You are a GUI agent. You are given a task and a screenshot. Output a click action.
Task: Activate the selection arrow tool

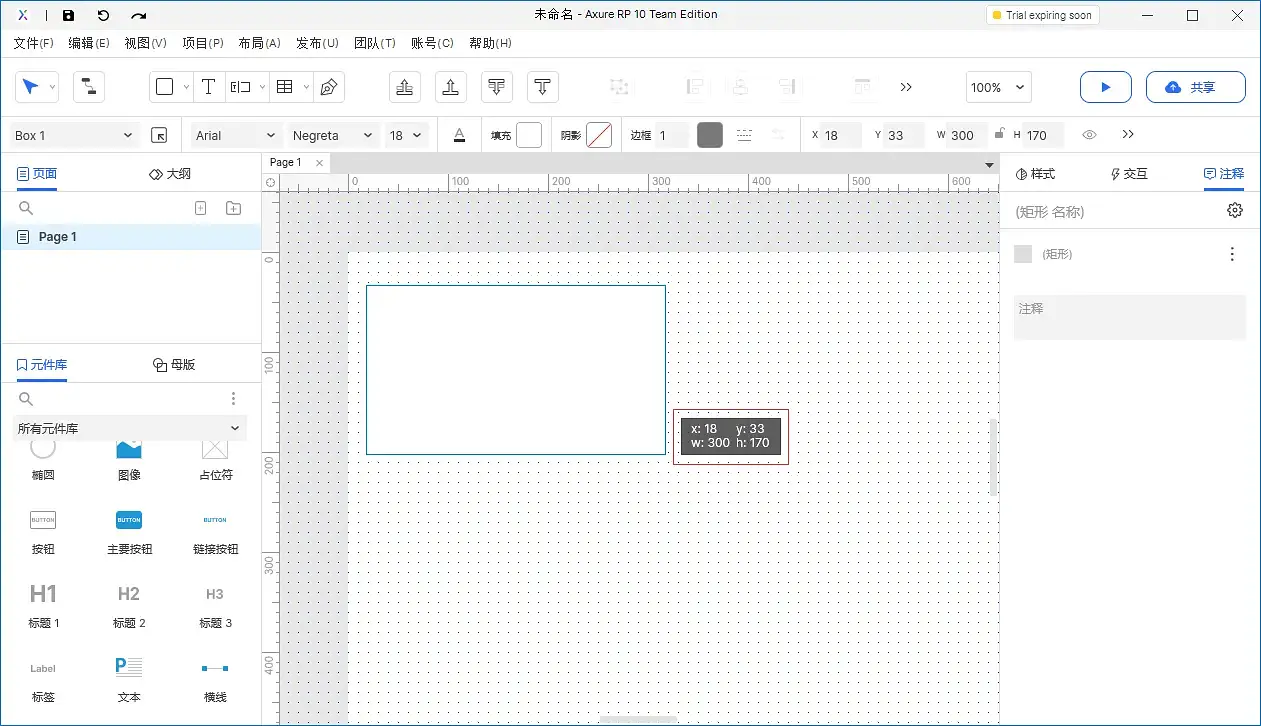(30, 87)
